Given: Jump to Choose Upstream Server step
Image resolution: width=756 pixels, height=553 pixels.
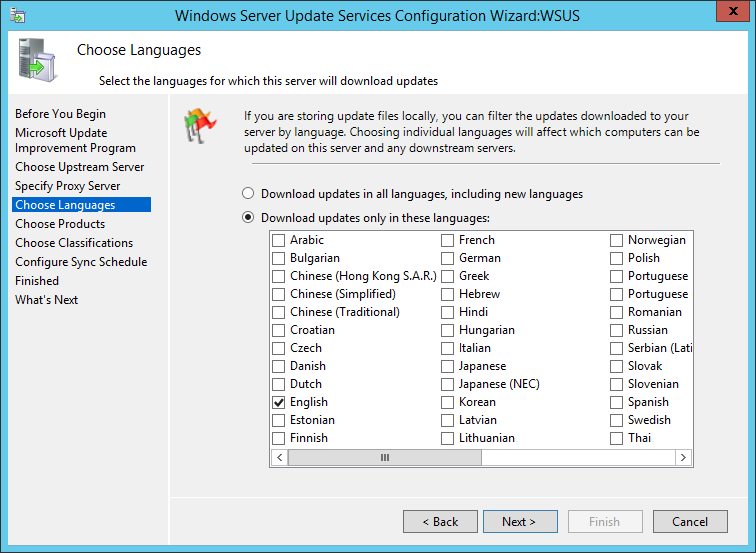Looking at the screenshot, I should [x=80, y=167].
